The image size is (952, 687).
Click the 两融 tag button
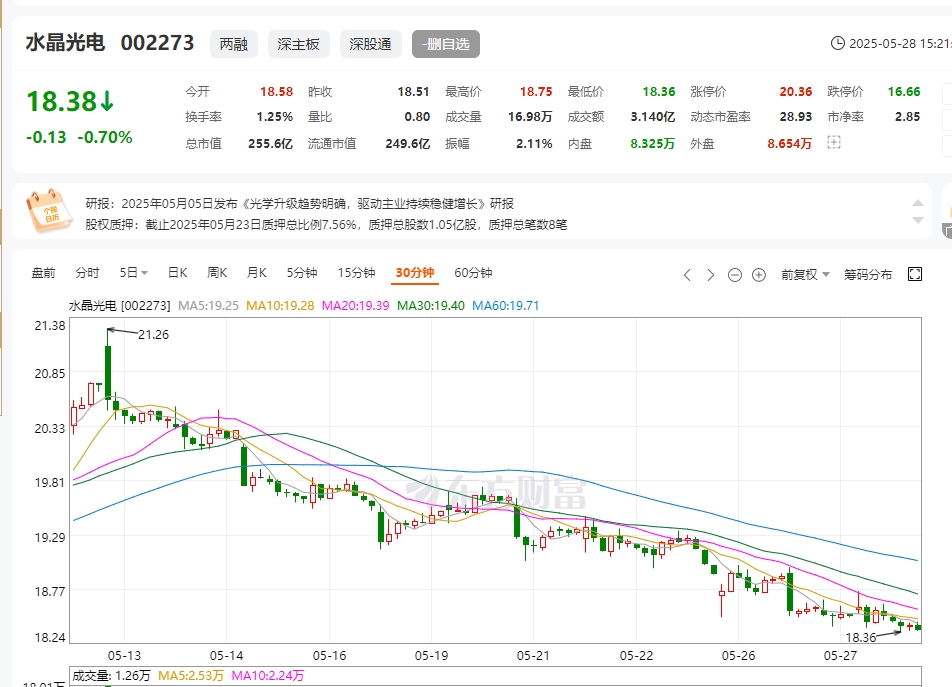coord(234,44)
